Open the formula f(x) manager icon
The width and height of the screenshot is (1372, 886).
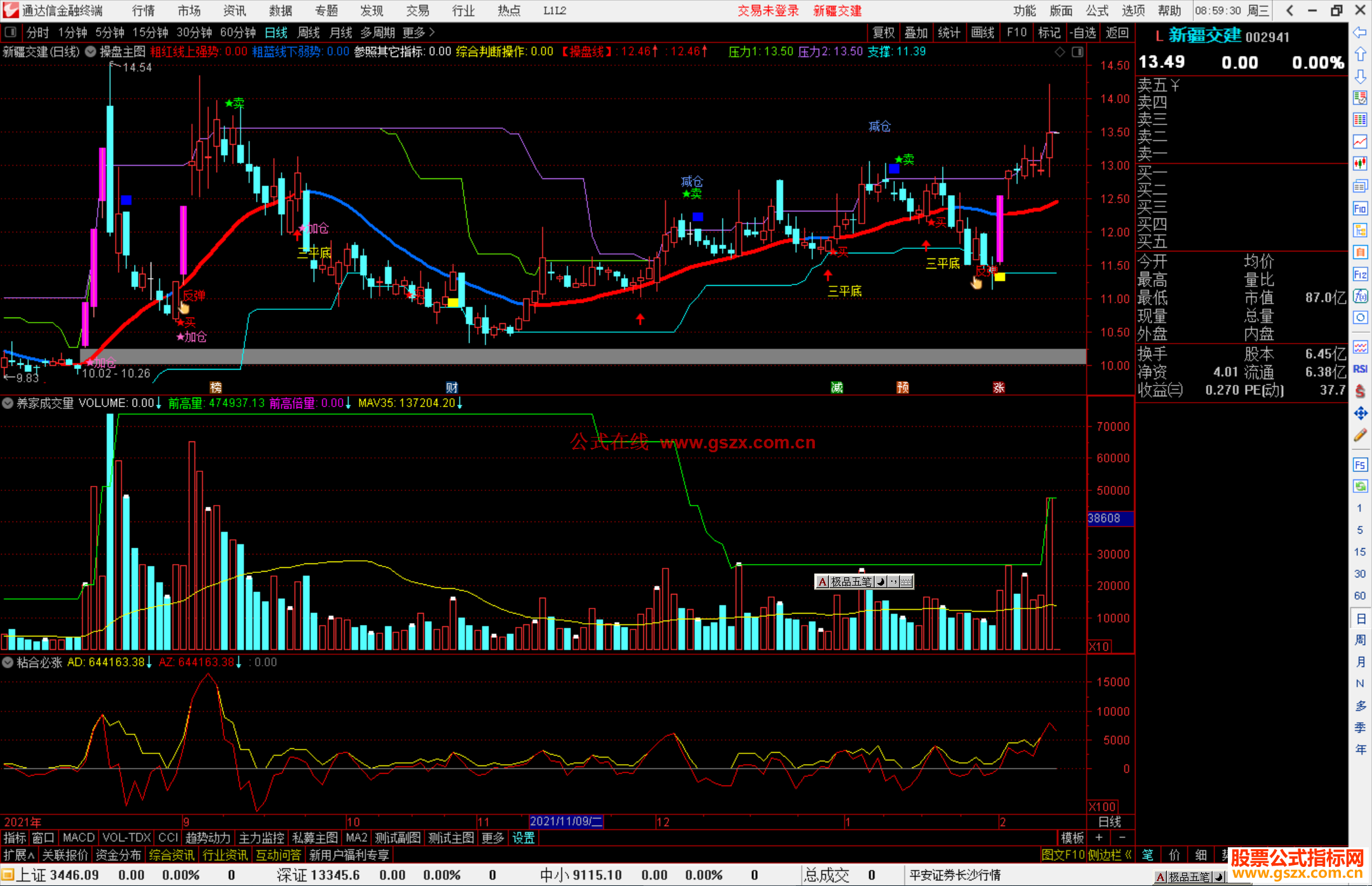1360,296
